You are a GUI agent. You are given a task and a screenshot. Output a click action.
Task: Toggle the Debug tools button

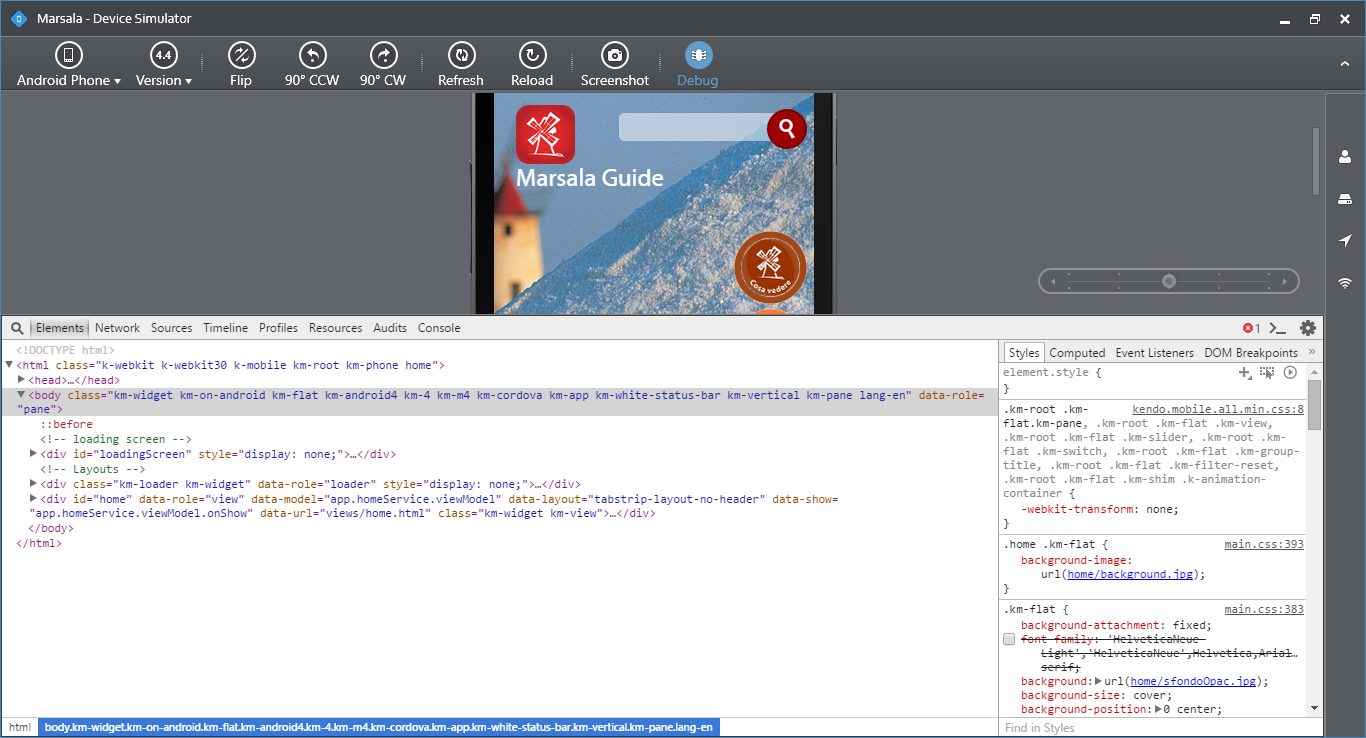698,56
